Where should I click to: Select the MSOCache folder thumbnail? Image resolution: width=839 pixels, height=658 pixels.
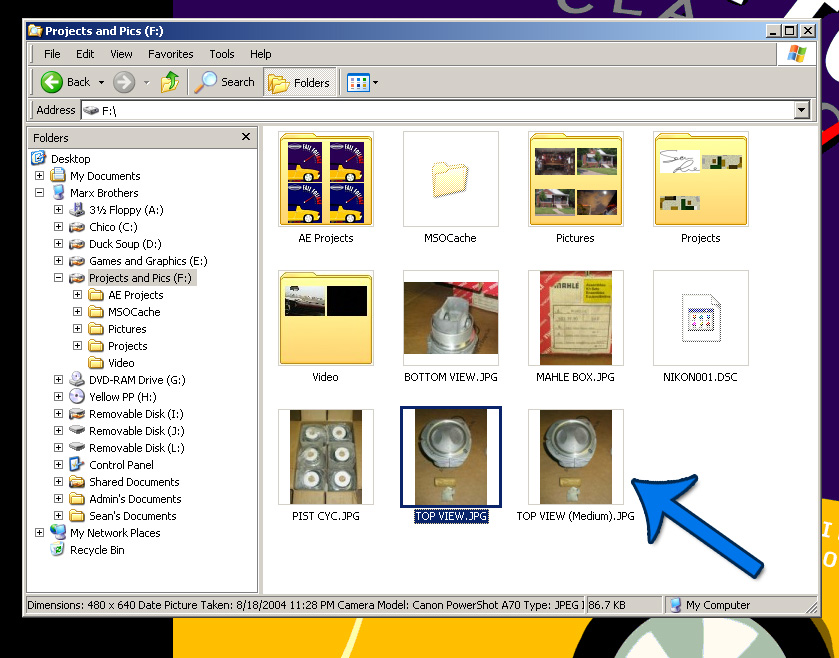[x=451, y=179]
